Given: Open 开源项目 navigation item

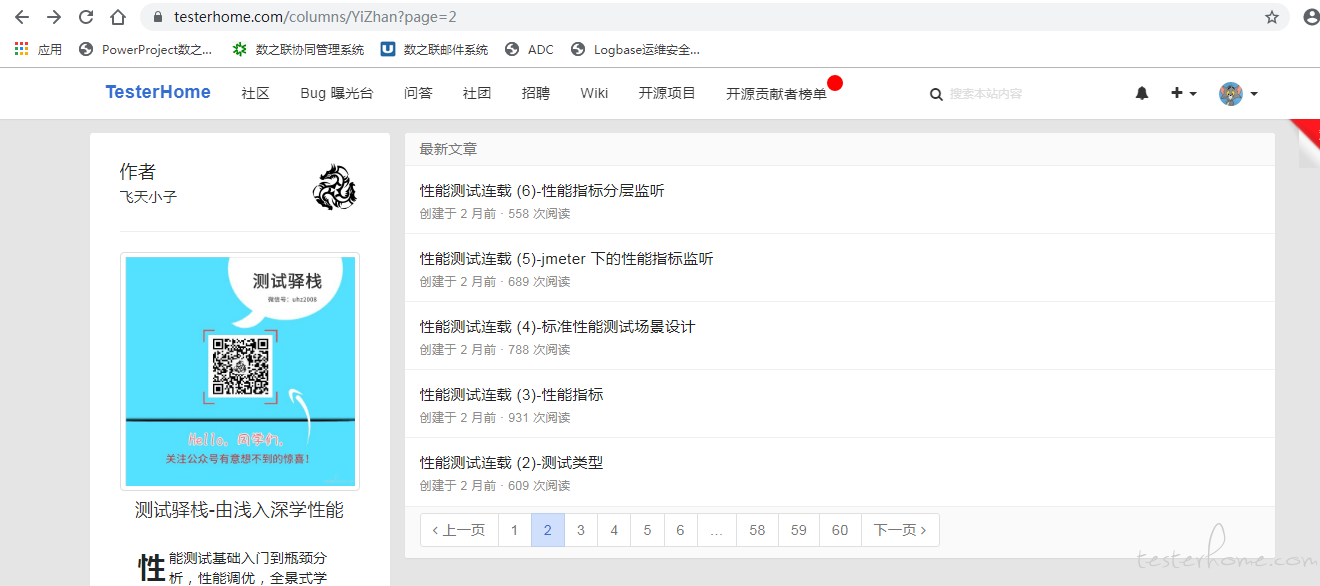Looking at the screenshot, I should pos(667,93).
